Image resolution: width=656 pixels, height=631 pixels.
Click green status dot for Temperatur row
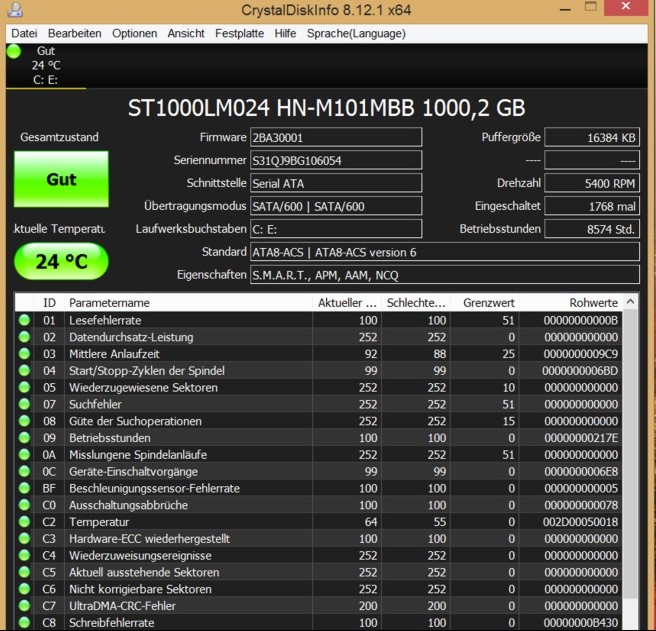coord(24,522)
